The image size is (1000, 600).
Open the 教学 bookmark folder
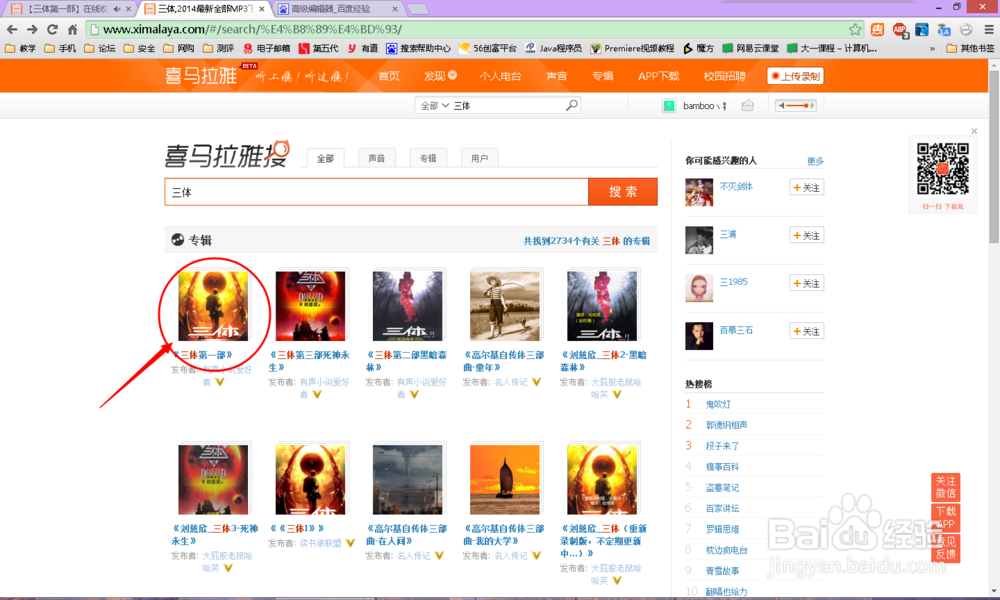[20, 48]
